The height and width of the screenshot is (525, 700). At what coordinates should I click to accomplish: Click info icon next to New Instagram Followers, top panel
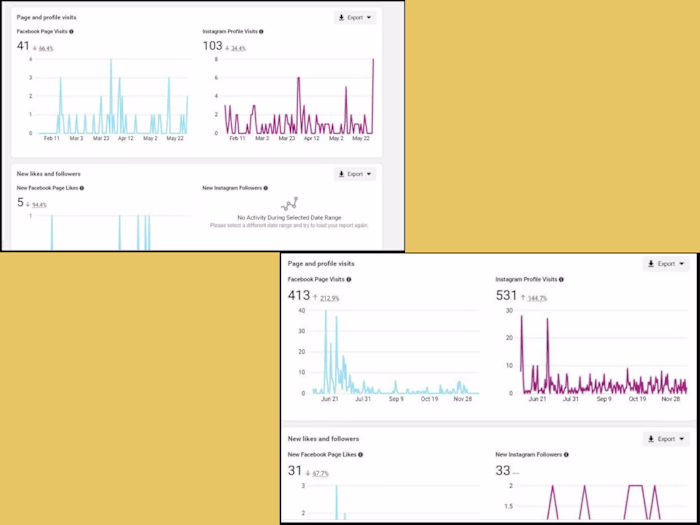[x=266, y=188]
